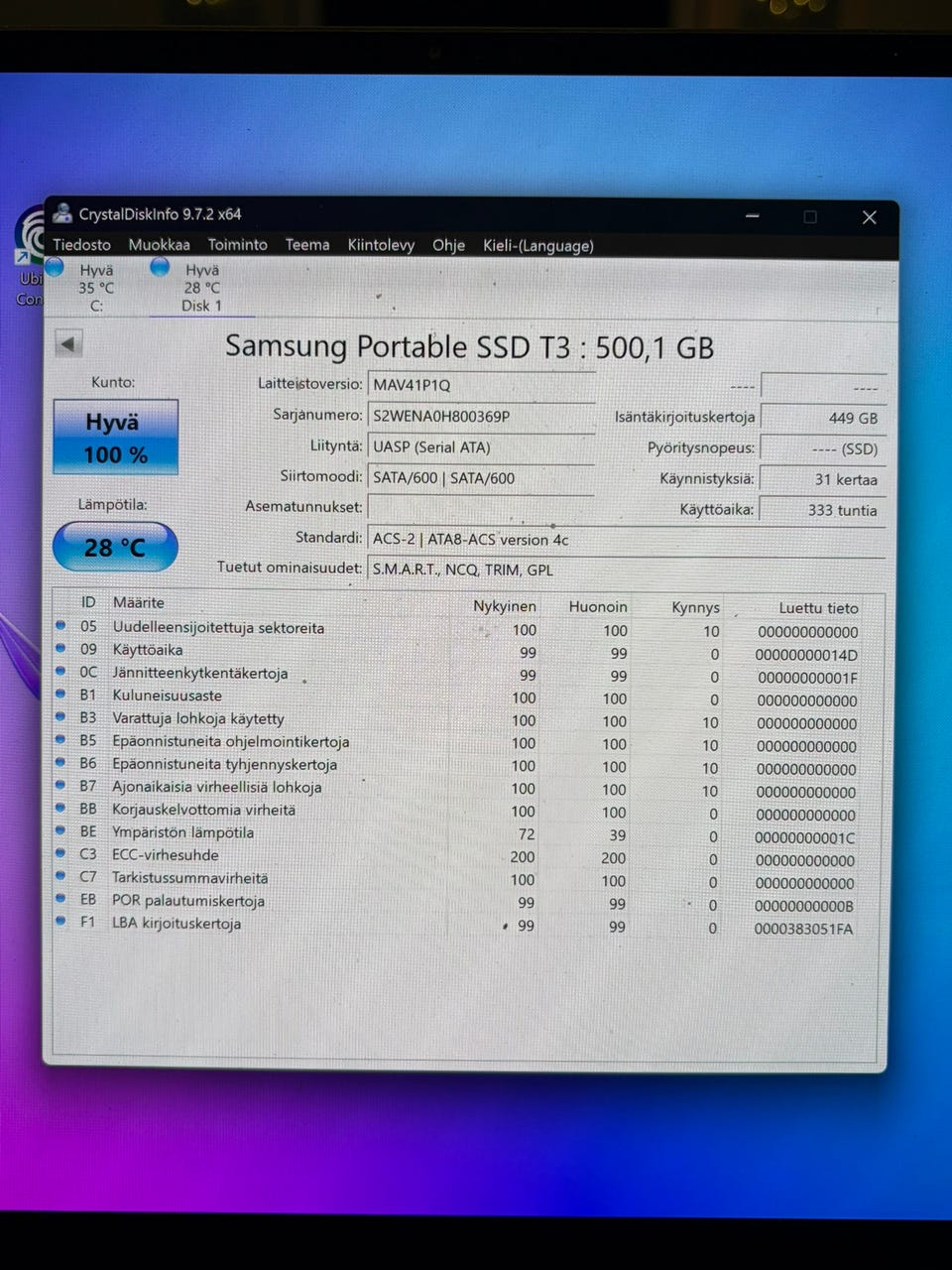Minimize the CrystalDiskInfo window
The height and width of the screenshot is (1270, 952).
753,216
